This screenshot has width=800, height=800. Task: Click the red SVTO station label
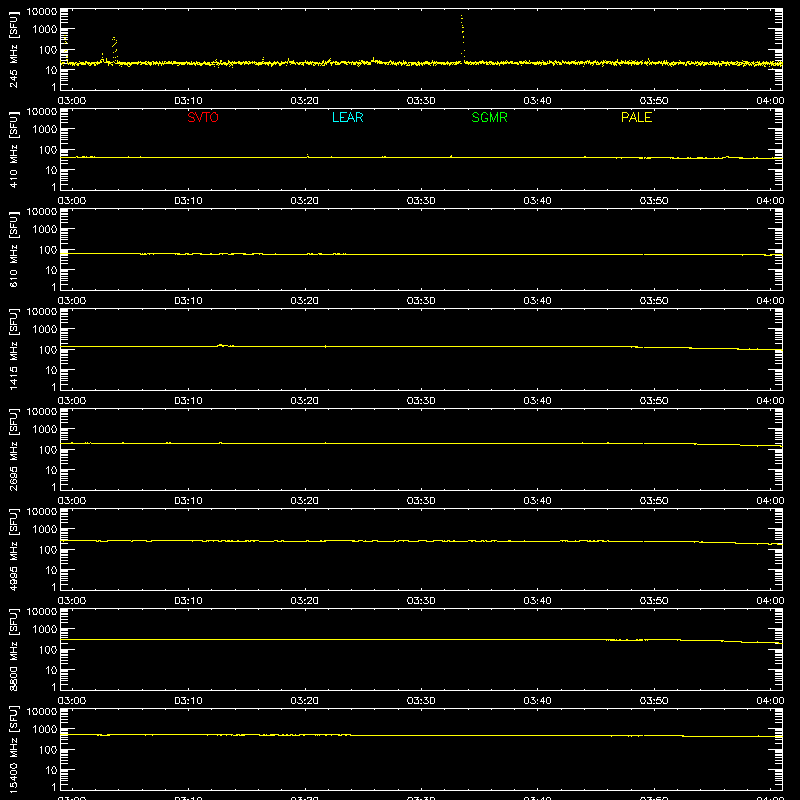coord(203,117)
